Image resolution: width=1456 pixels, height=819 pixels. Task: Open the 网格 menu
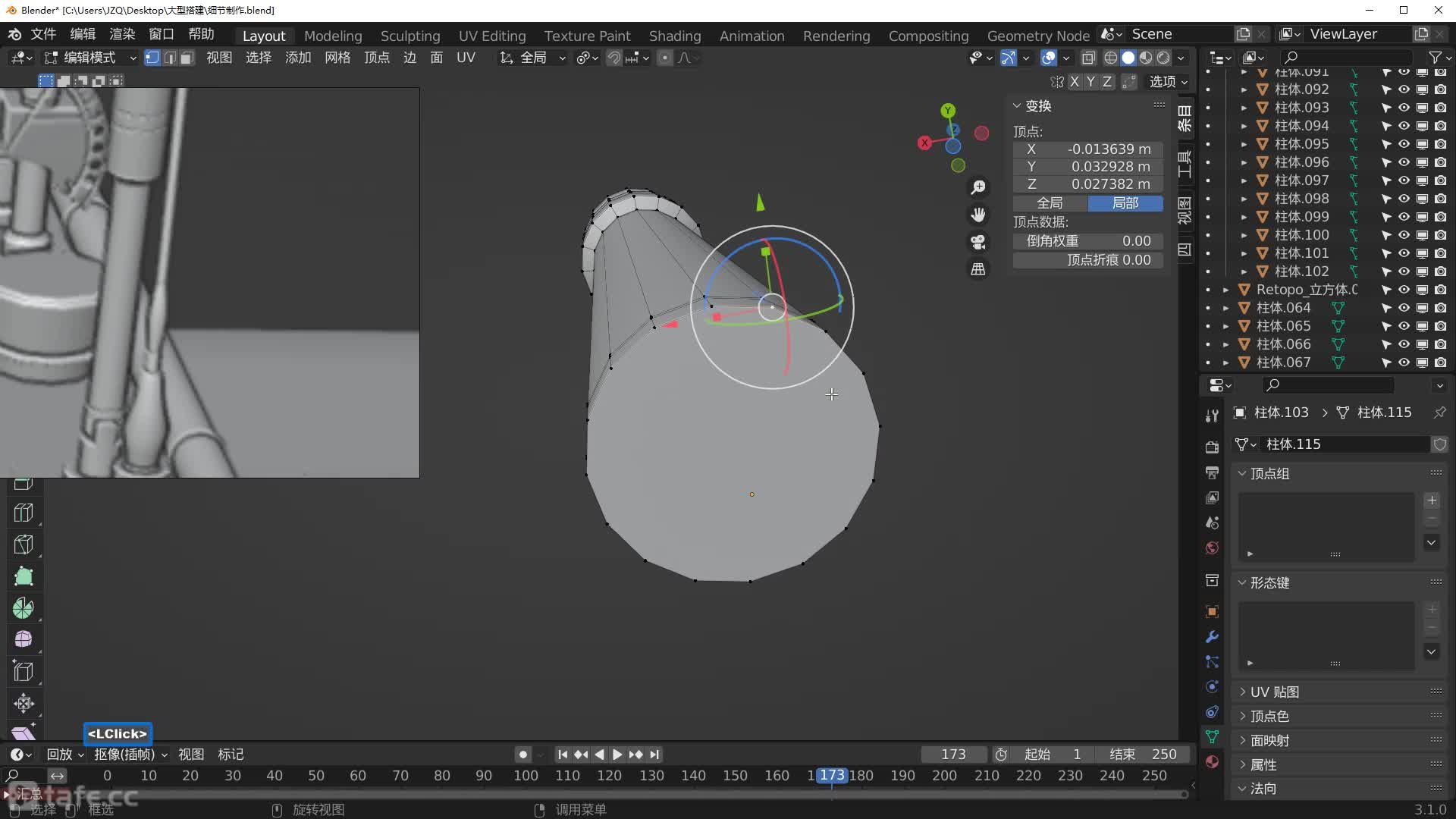[337, 58]
